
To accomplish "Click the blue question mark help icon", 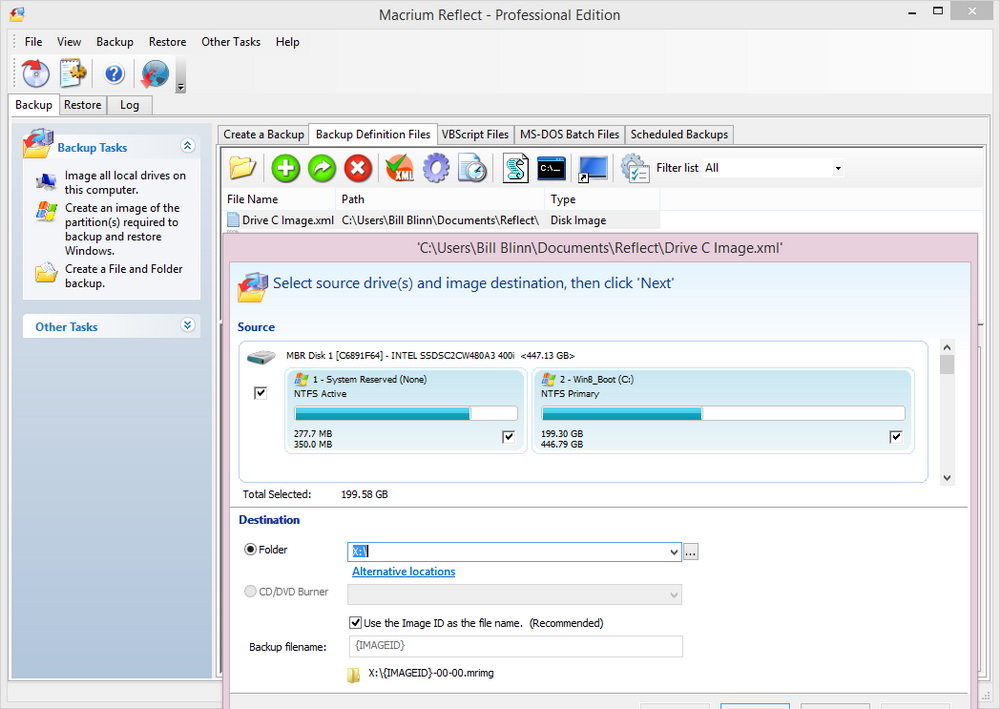I will tap(114, 74).
